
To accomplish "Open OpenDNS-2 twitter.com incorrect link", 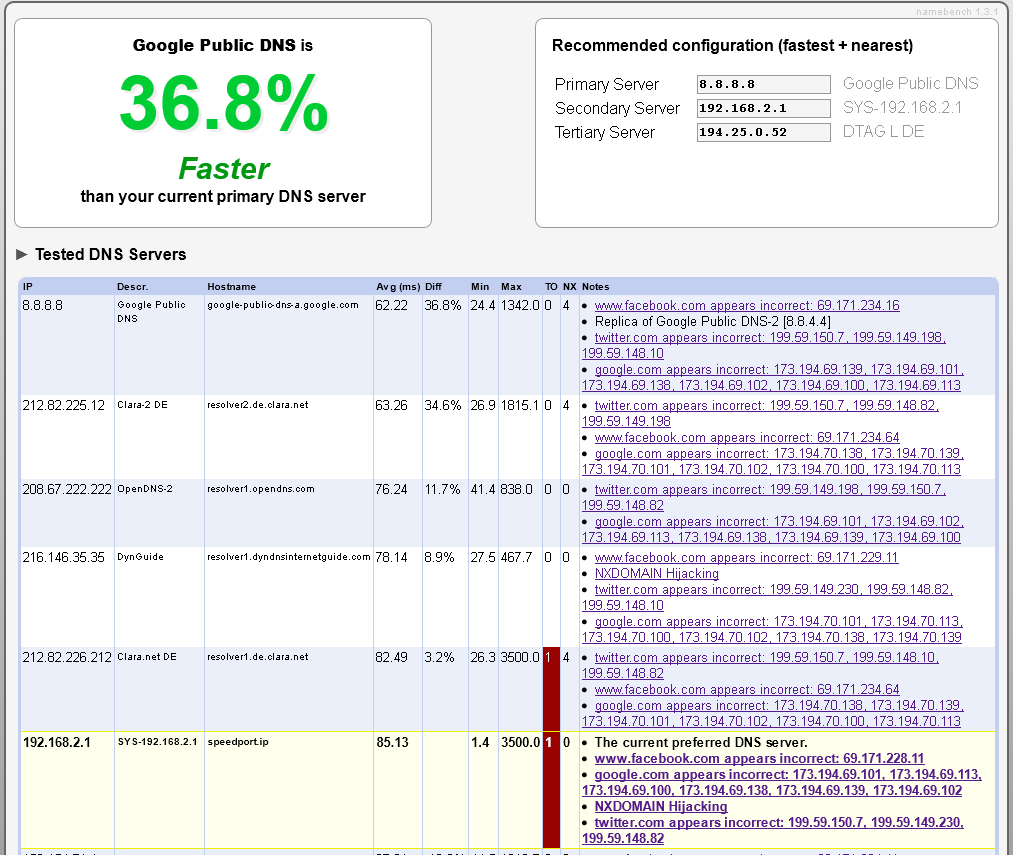I will 769,490.
